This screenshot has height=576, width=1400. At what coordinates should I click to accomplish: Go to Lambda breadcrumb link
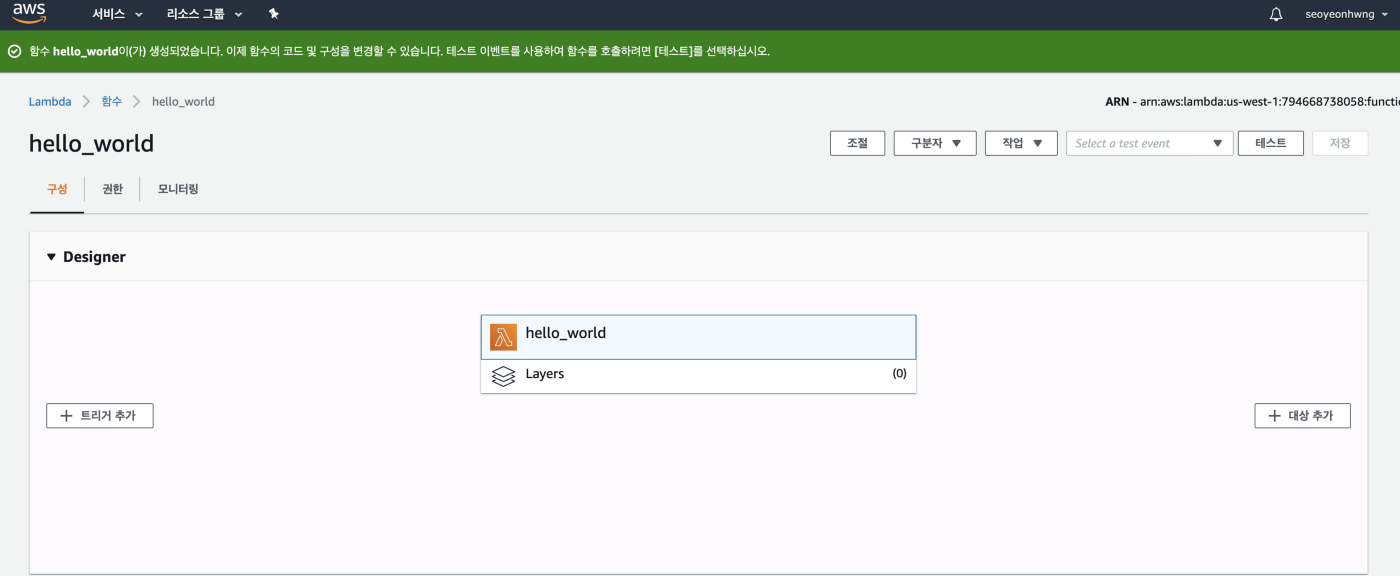tap(50, 101)
